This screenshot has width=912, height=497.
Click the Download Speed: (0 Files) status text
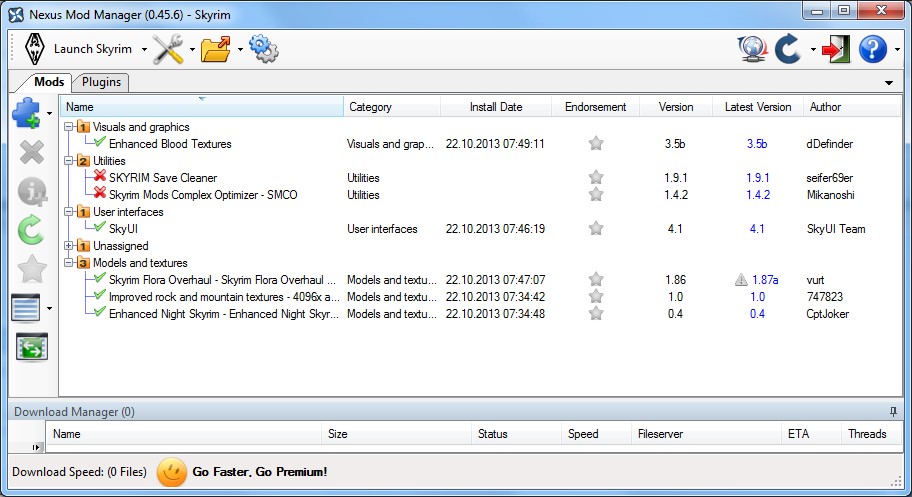coord(79,471)
